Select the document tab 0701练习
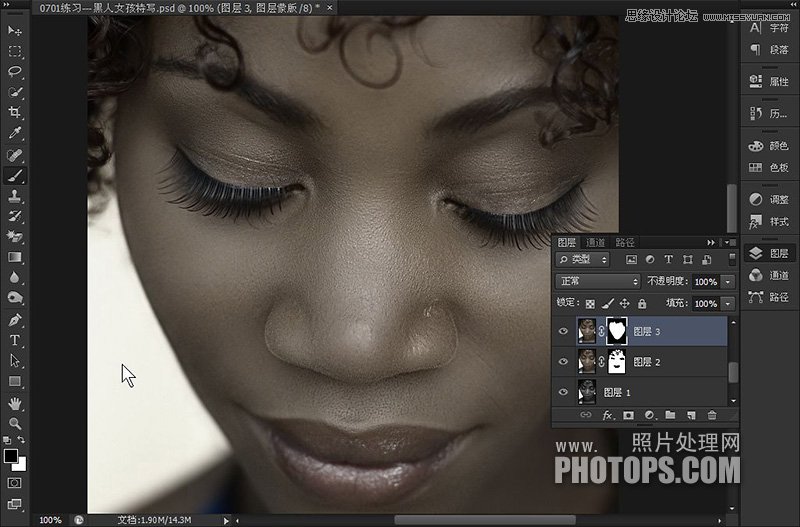 (179, 8)
